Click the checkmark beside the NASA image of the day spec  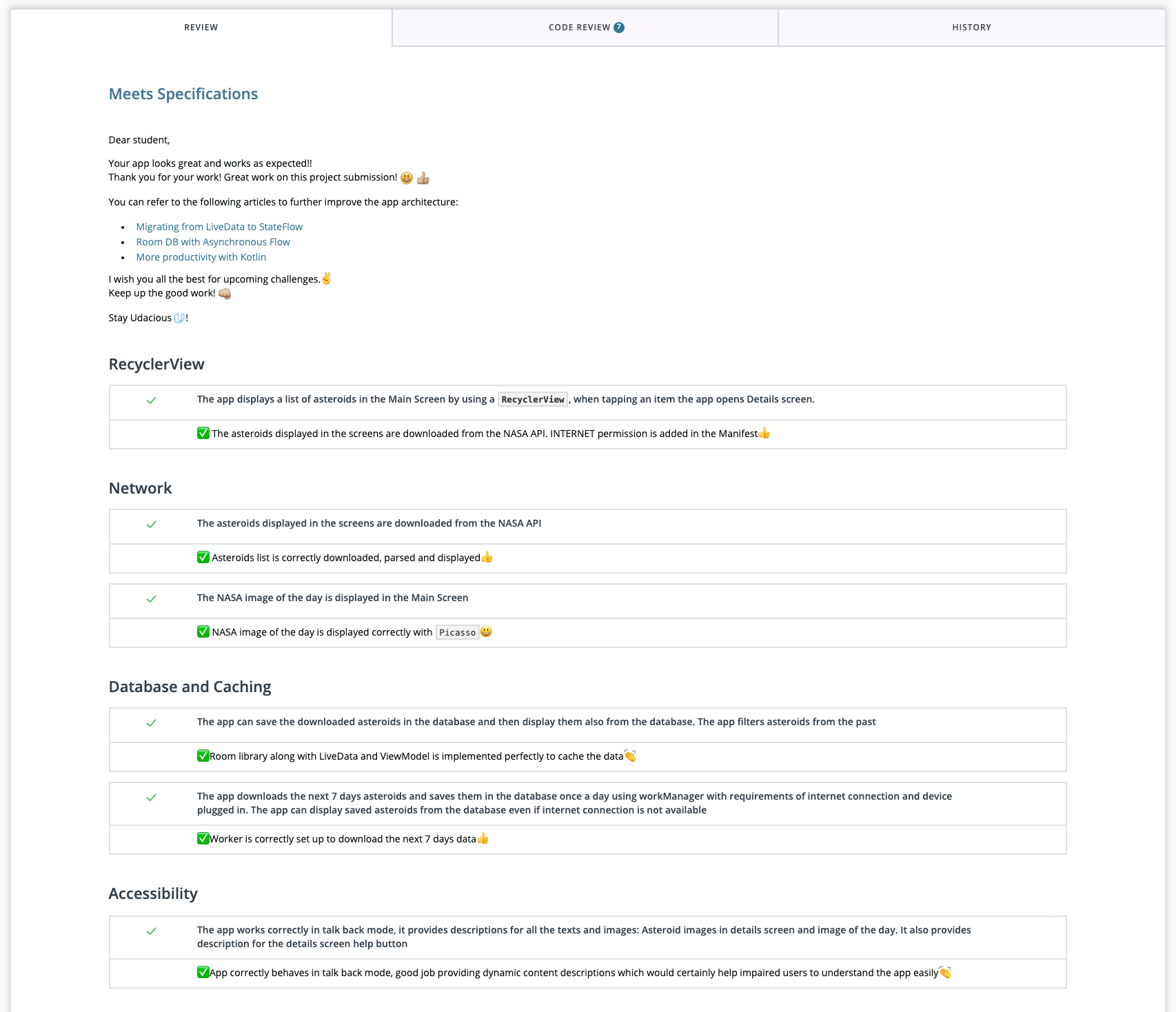(x=152, y=599)
